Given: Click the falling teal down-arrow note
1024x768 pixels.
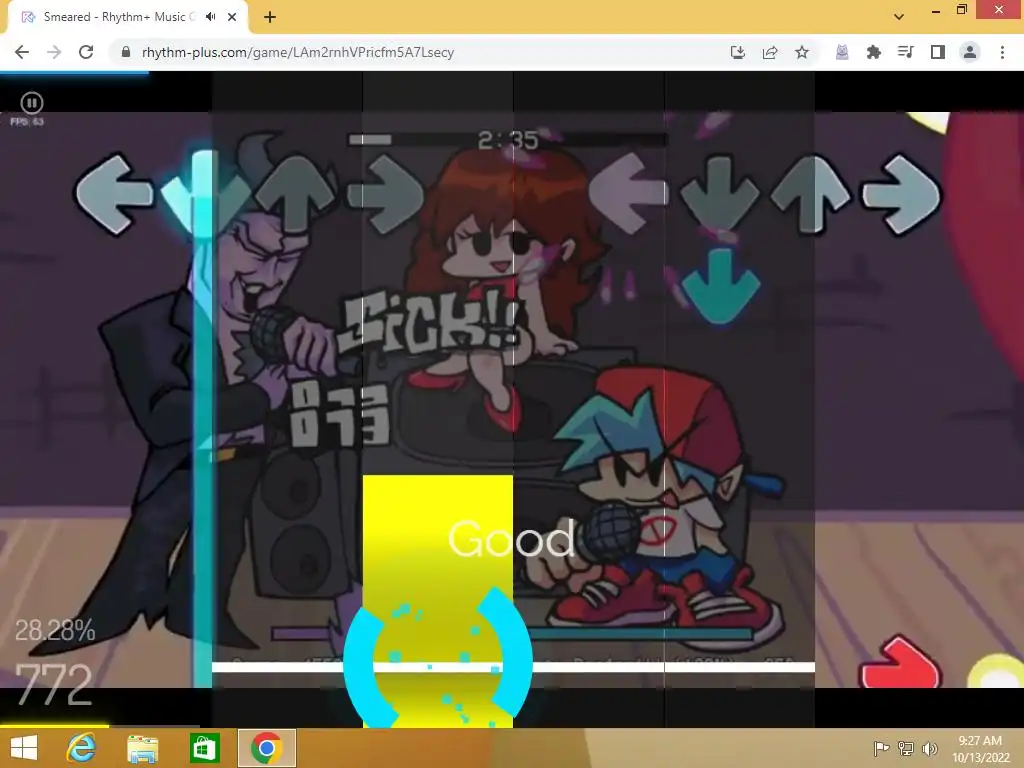Looking at the screenshot, I should (720, 286).
